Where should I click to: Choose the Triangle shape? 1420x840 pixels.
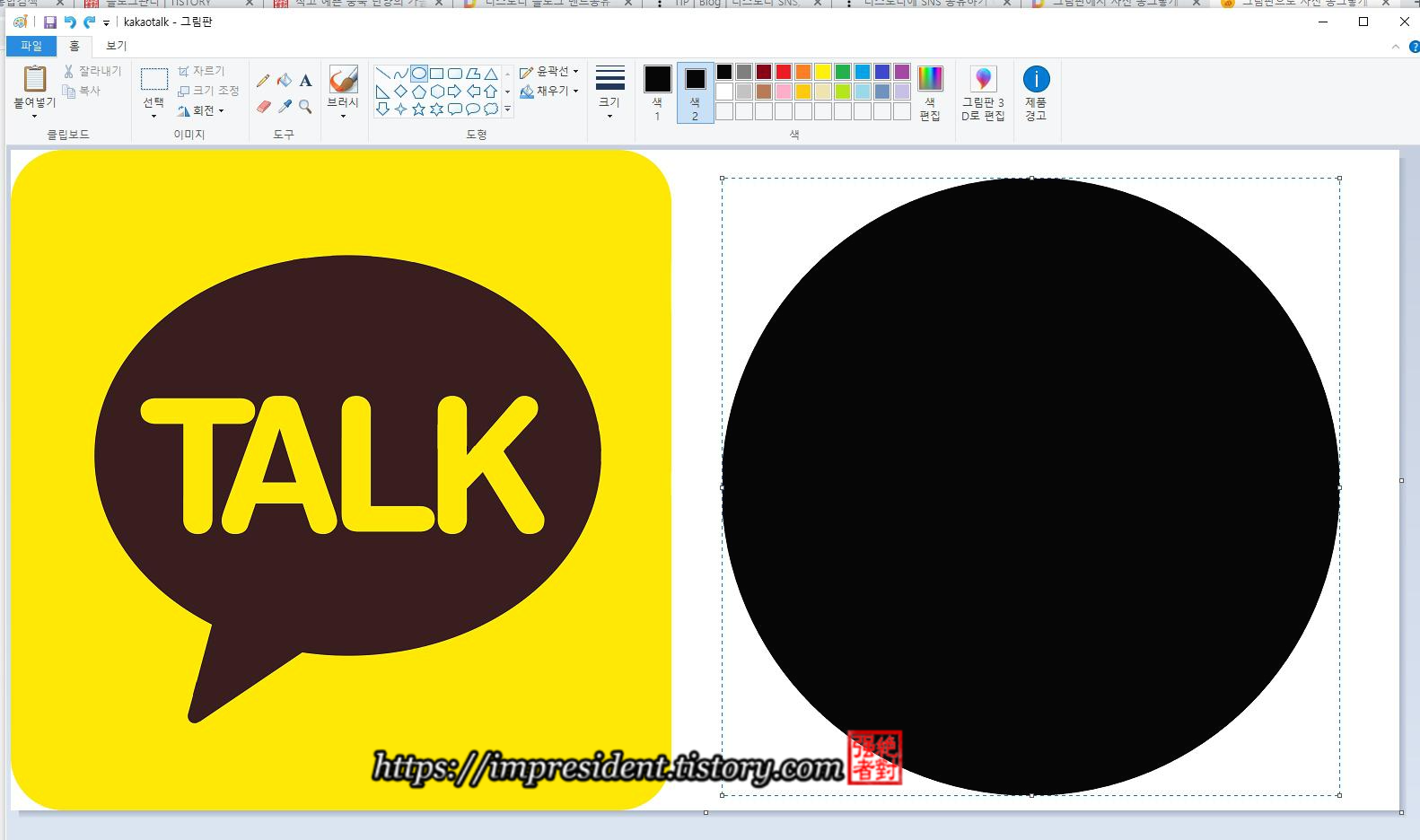491,74
